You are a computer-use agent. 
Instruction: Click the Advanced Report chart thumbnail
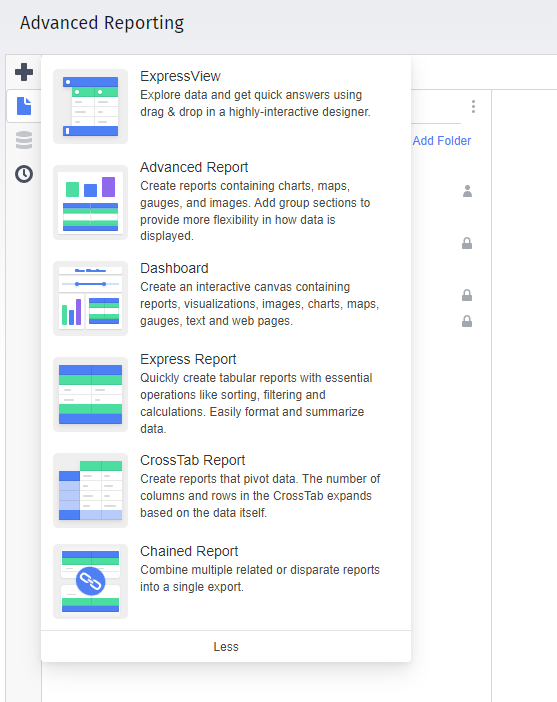coord(90,203)
